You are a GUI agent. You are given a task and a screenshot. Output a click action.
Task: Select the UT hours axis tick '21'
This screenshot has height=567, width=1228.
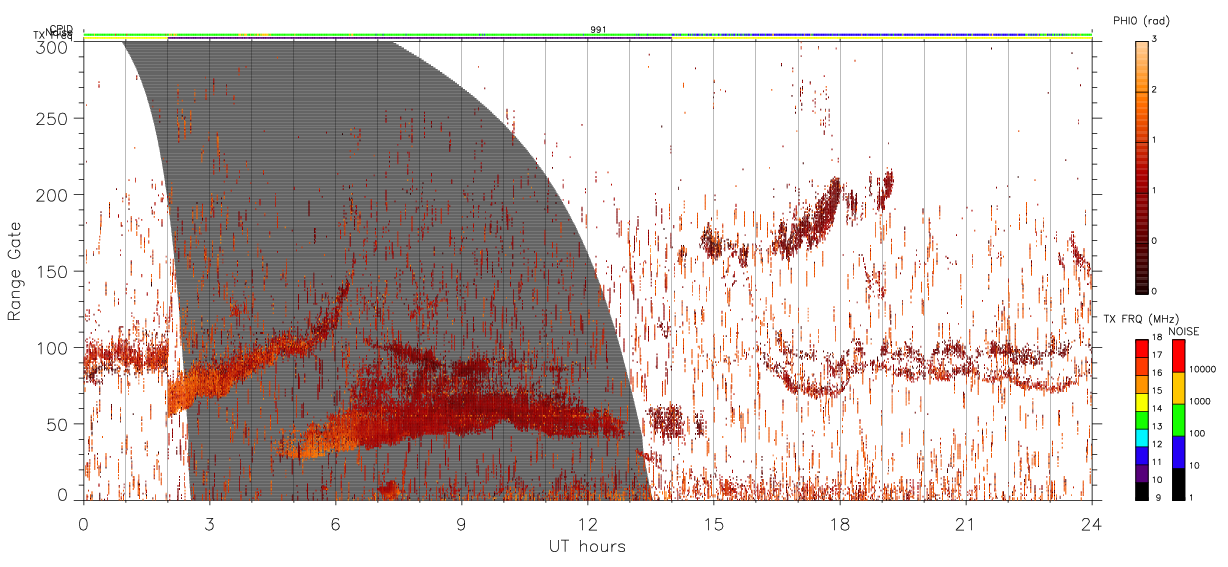[x=966, y=523]
